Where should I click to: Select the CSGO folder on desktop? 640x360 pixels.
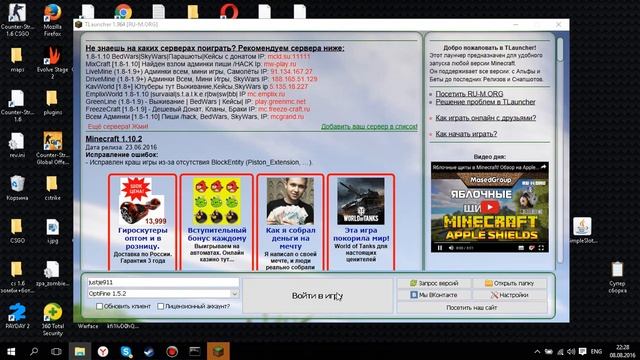click(17, 231)
